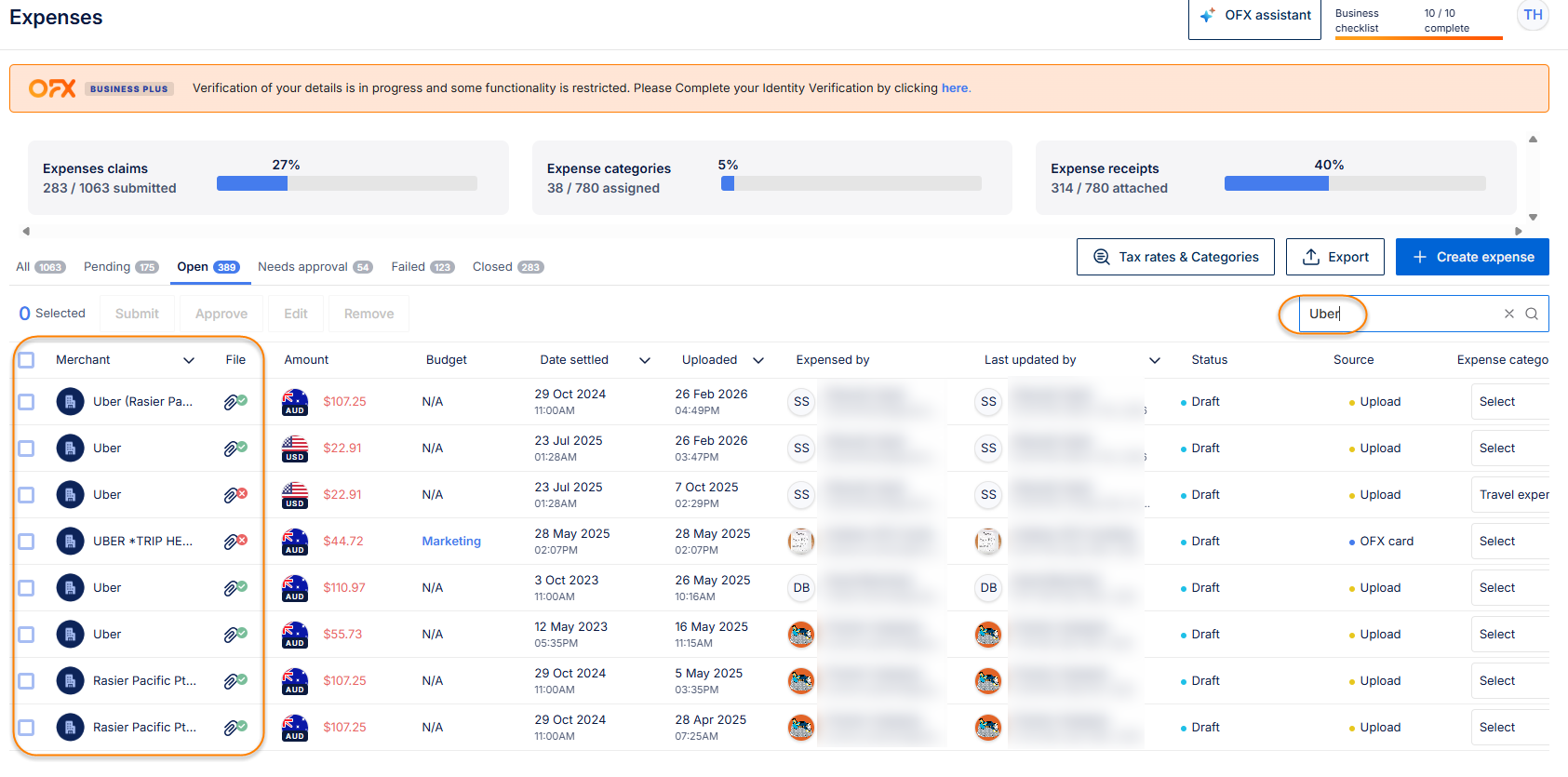Click the Expense receipts 40% progress bar
This screenshot has width=1568, height=777.
pos(1355,183)
